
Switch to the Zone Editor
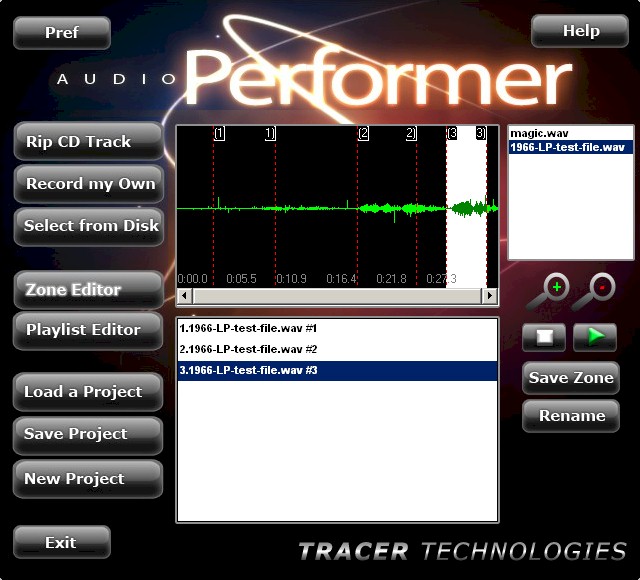click(x=89, y=289)
